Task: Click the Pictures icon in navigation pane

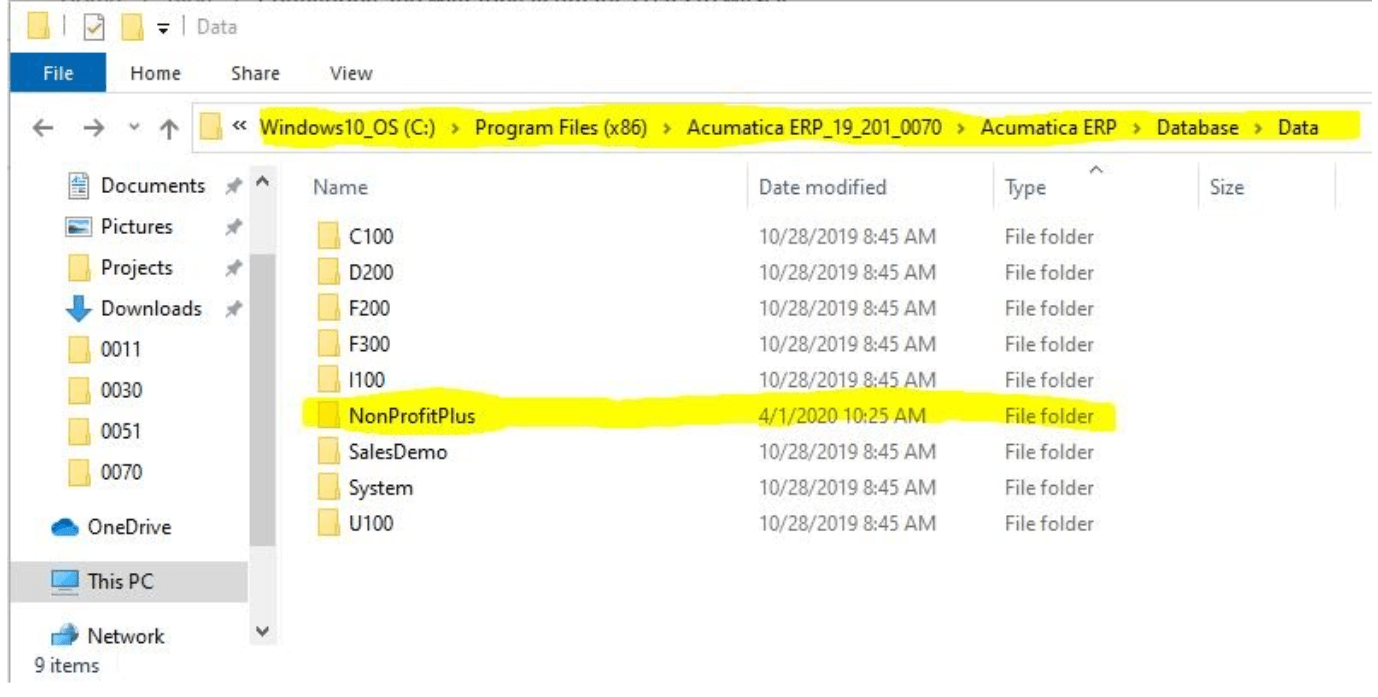Action: pos(78,227)
